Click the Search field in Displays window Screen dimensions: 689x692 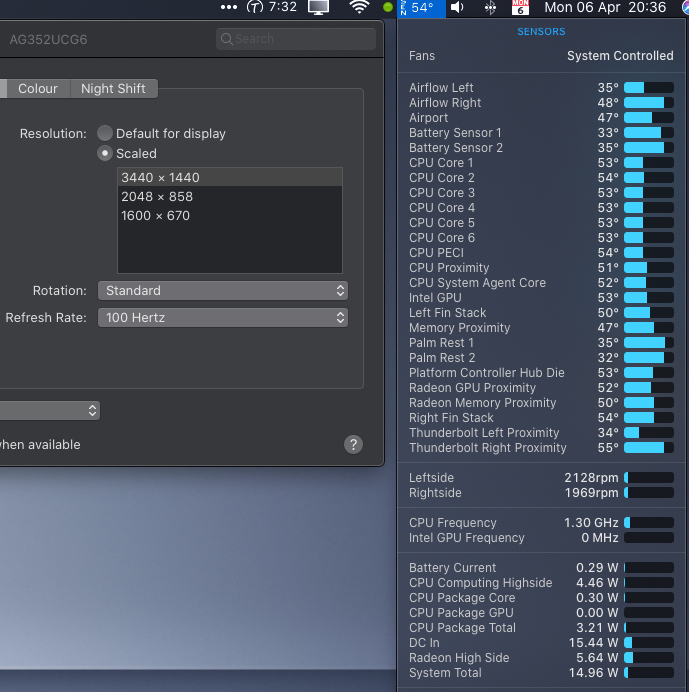[x=296, y=39]
